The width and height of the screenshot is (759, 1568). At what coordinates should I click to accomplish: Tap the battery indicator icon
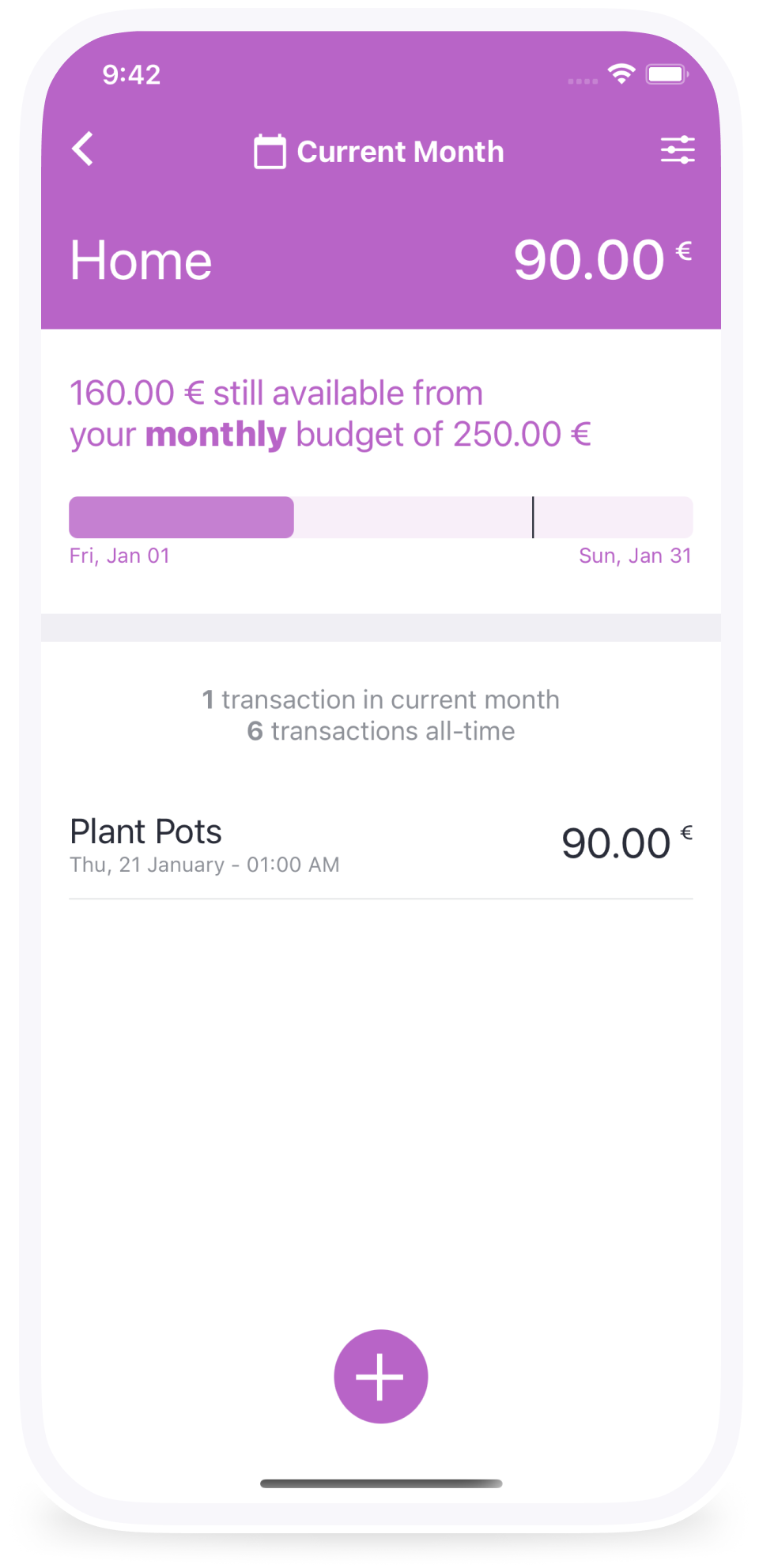coord(667,74)
